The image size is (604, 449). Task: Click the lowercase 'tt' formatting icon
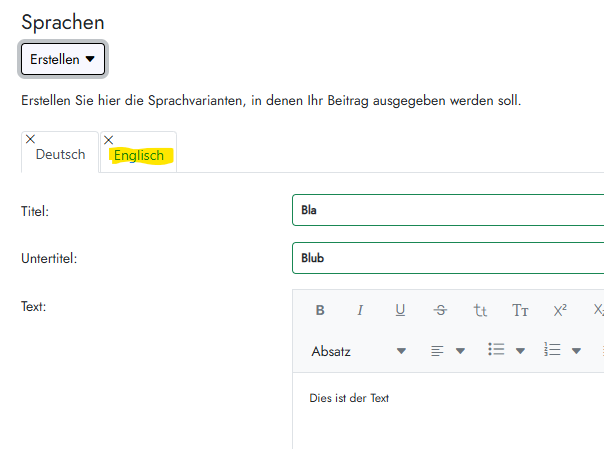[x=480, y=310]
